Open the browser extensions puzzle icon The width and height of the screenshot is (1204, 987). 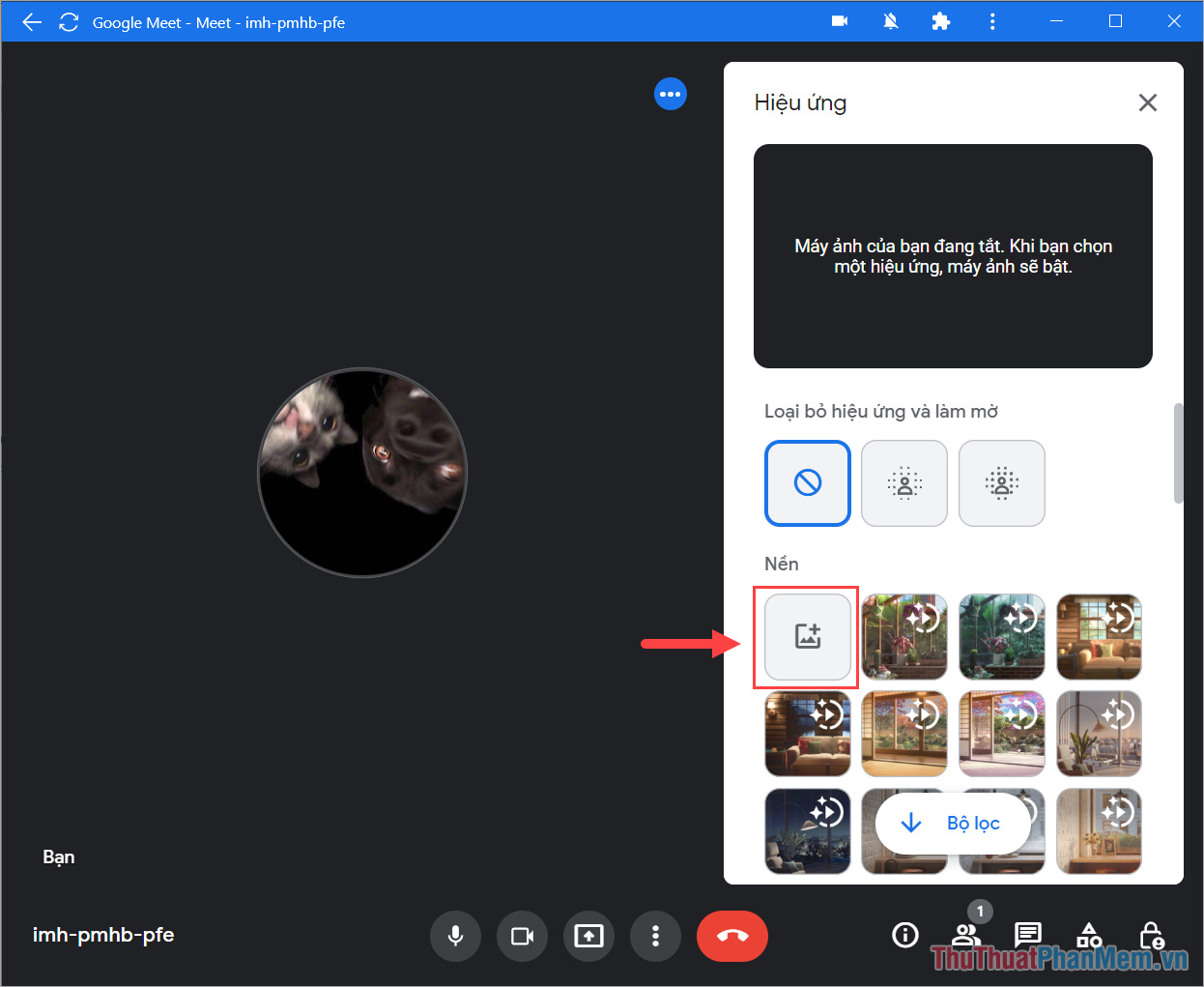941,21
